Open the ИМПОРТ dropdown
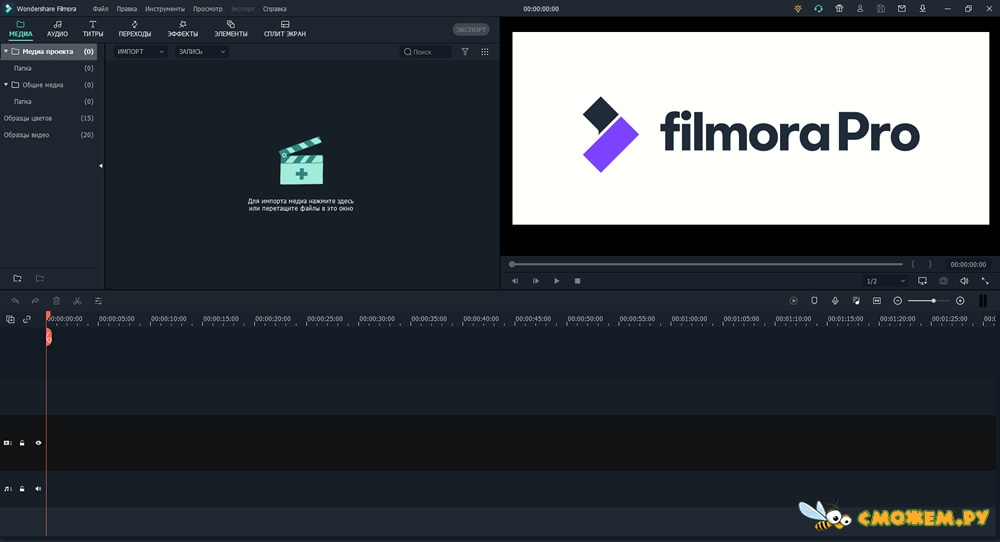The image size is (1000, 542). tap(140, 52)
